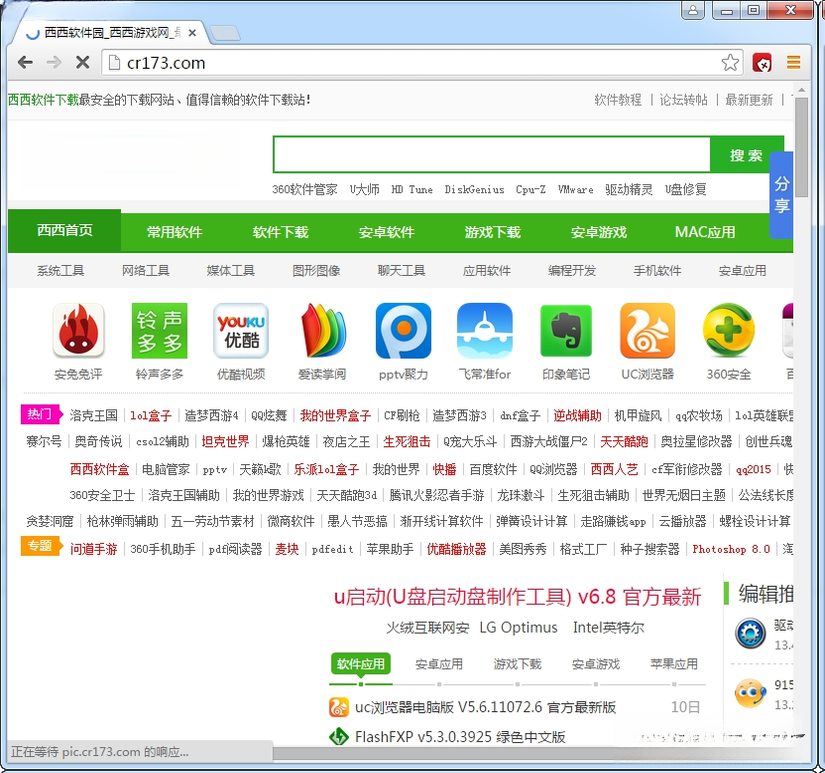Open the 网络工具 subcategory

146,270
